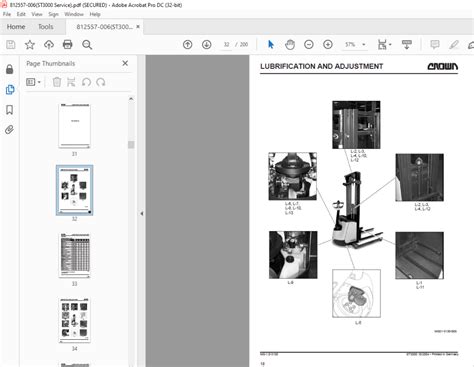
Task: Zoom out with minus icon
Action: point(309,44)
